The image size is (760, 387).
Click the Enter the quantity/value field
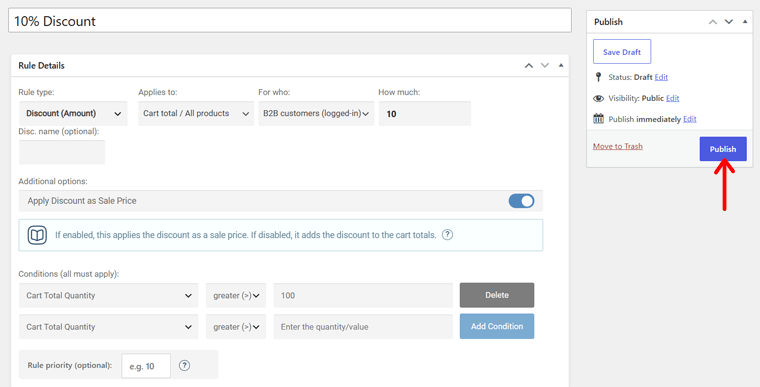point(363,327)
